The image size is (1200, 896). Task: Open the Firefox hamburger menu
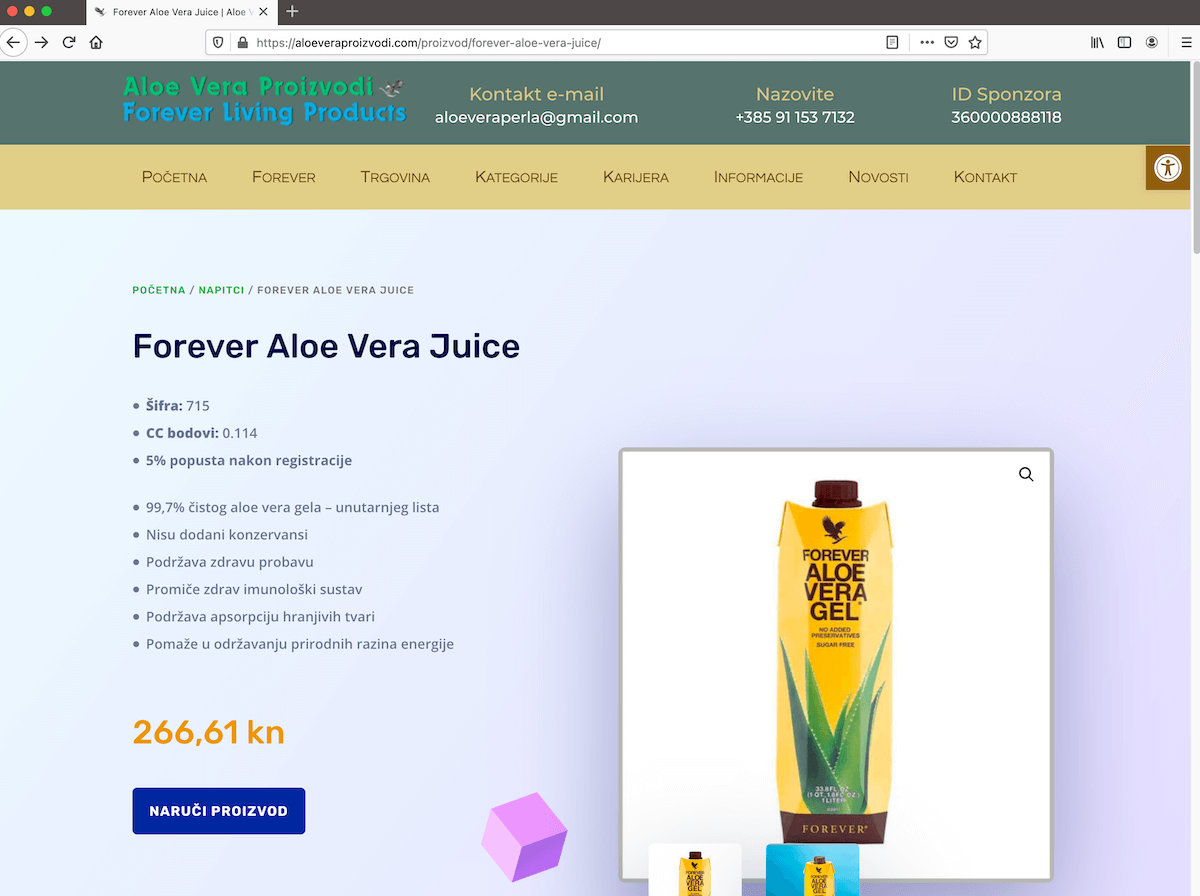(1186, 43)
